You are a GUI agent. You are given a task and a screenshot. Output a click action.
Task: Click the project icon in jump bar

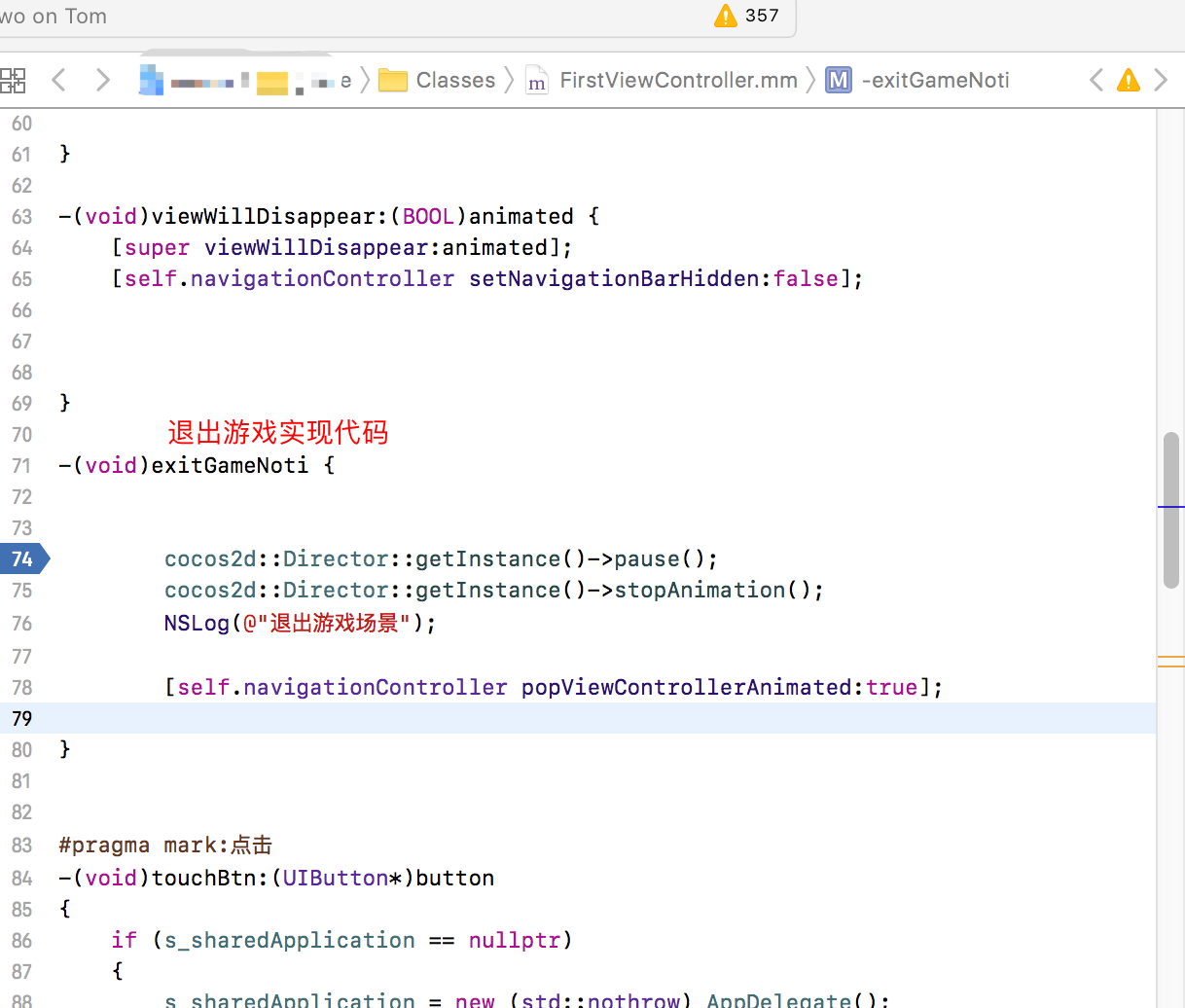pyautogui.click(x=151, y=80)
